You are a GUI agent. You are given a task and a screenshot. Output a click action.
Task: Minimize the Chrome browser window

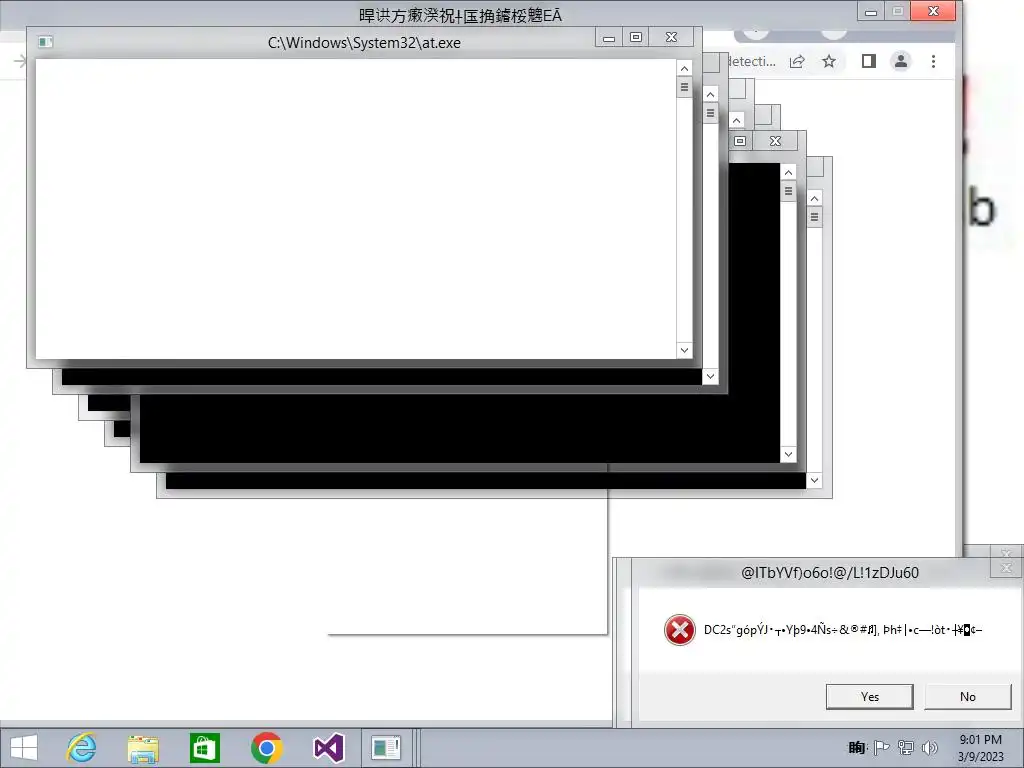871,11
